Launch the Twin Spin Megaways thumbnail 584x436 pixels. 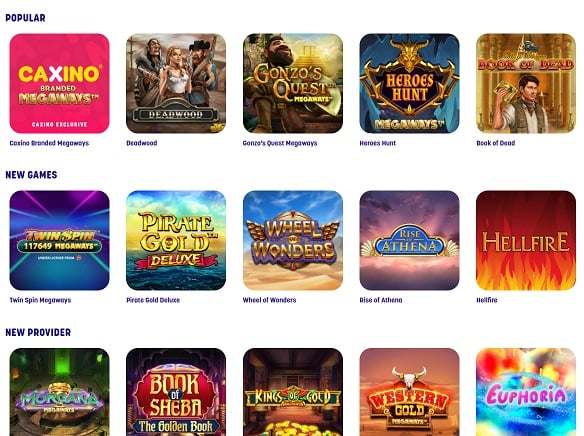click(59, 241)
